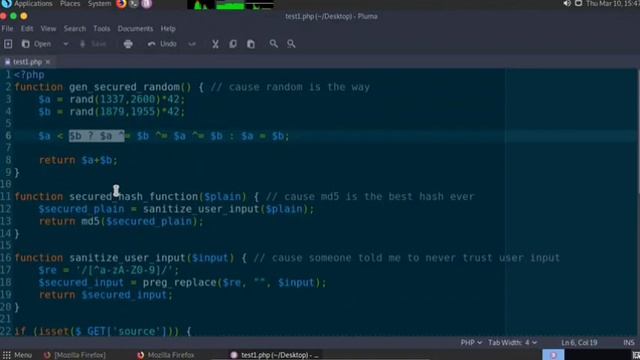Save the current document
The height and width of the screenshot is (360, 640).
(93, 44)
